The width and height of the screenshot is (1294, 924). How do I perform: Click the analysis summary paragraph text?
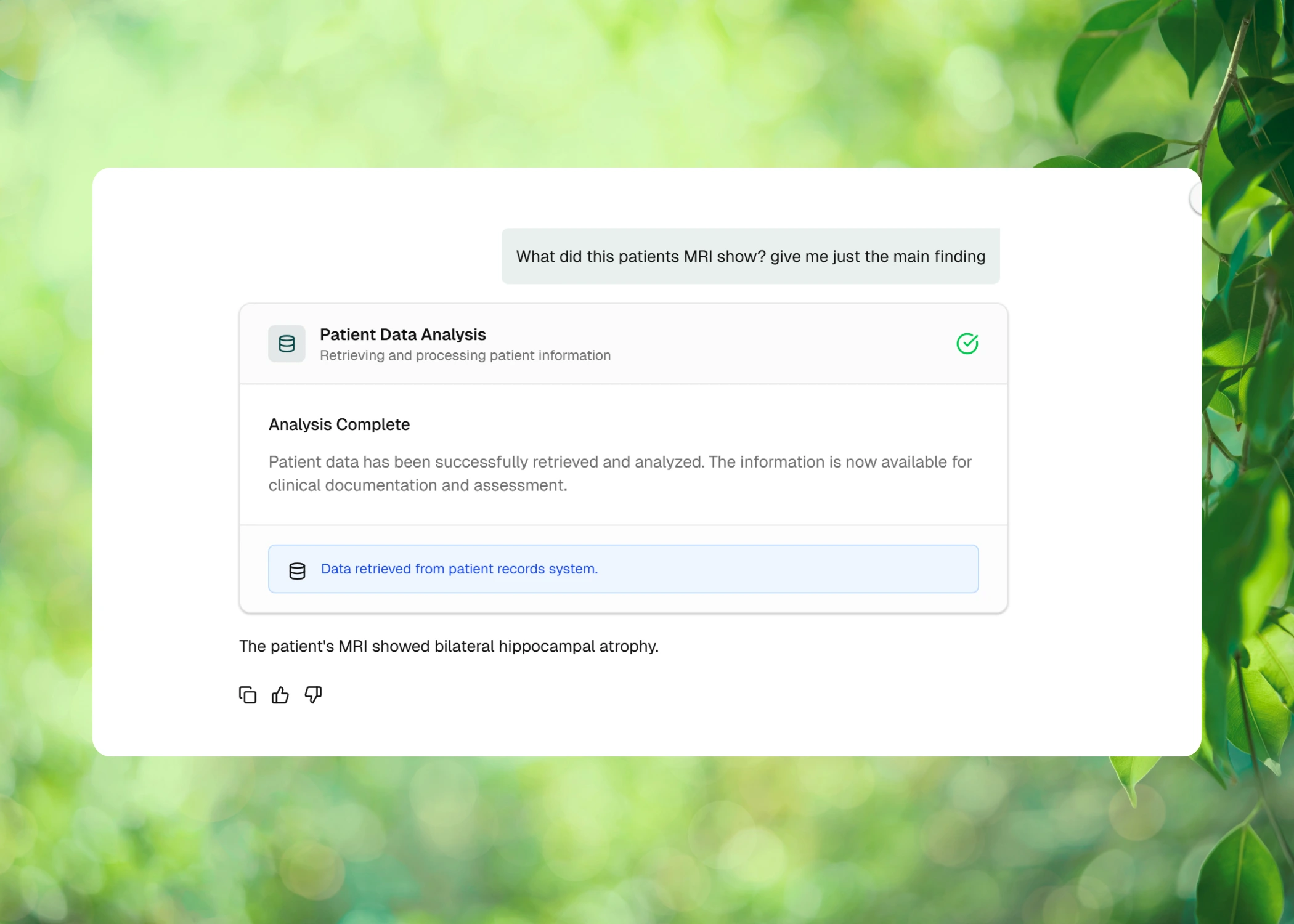[620, 473]
